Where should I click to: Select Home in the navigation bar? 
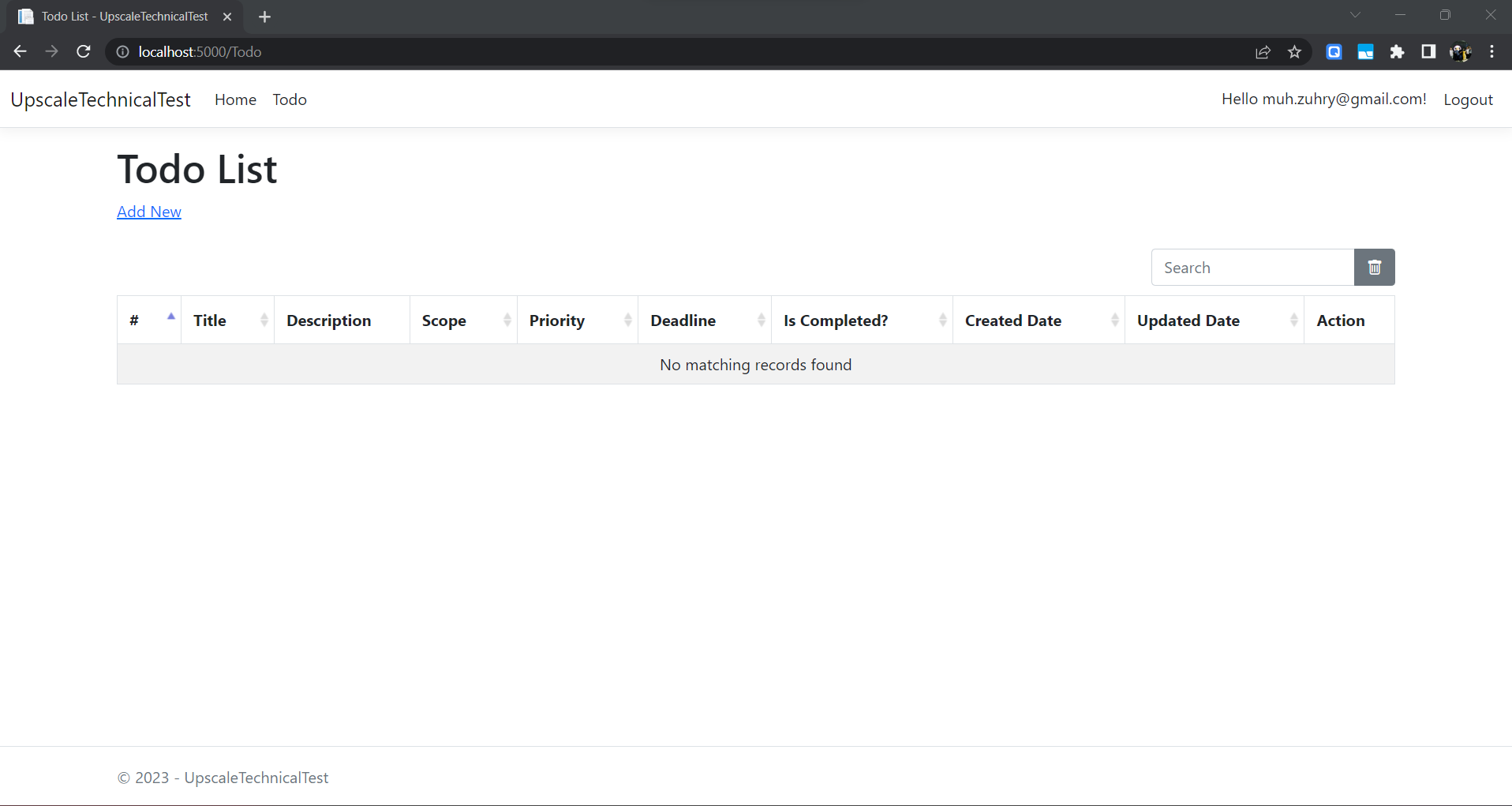235,99
